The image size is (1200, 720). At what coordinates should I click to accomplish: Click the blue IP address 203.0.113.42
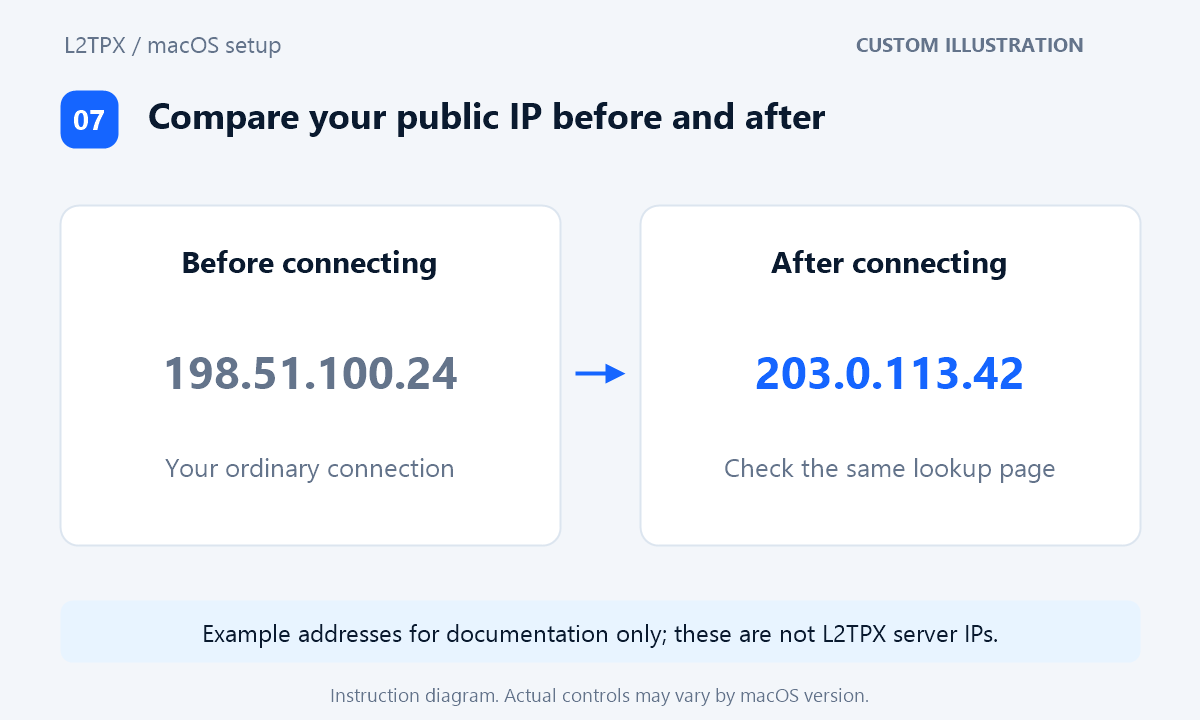pyautogui.click(x=889, y=373)
